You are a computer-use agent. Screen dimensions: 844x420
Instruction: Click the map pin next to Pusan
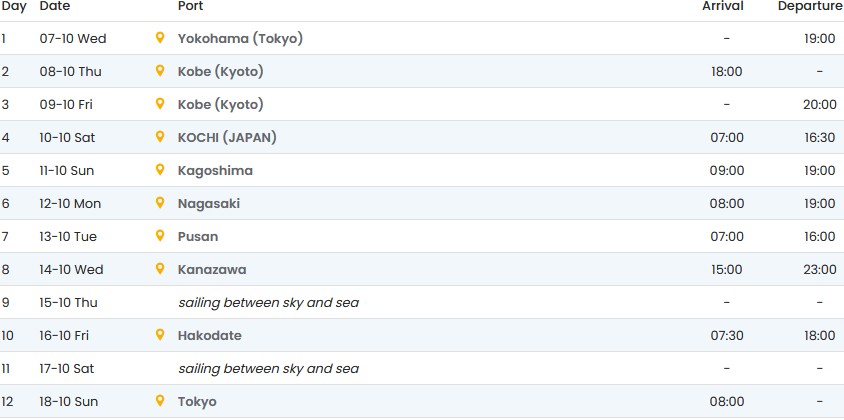coord(159,236)
